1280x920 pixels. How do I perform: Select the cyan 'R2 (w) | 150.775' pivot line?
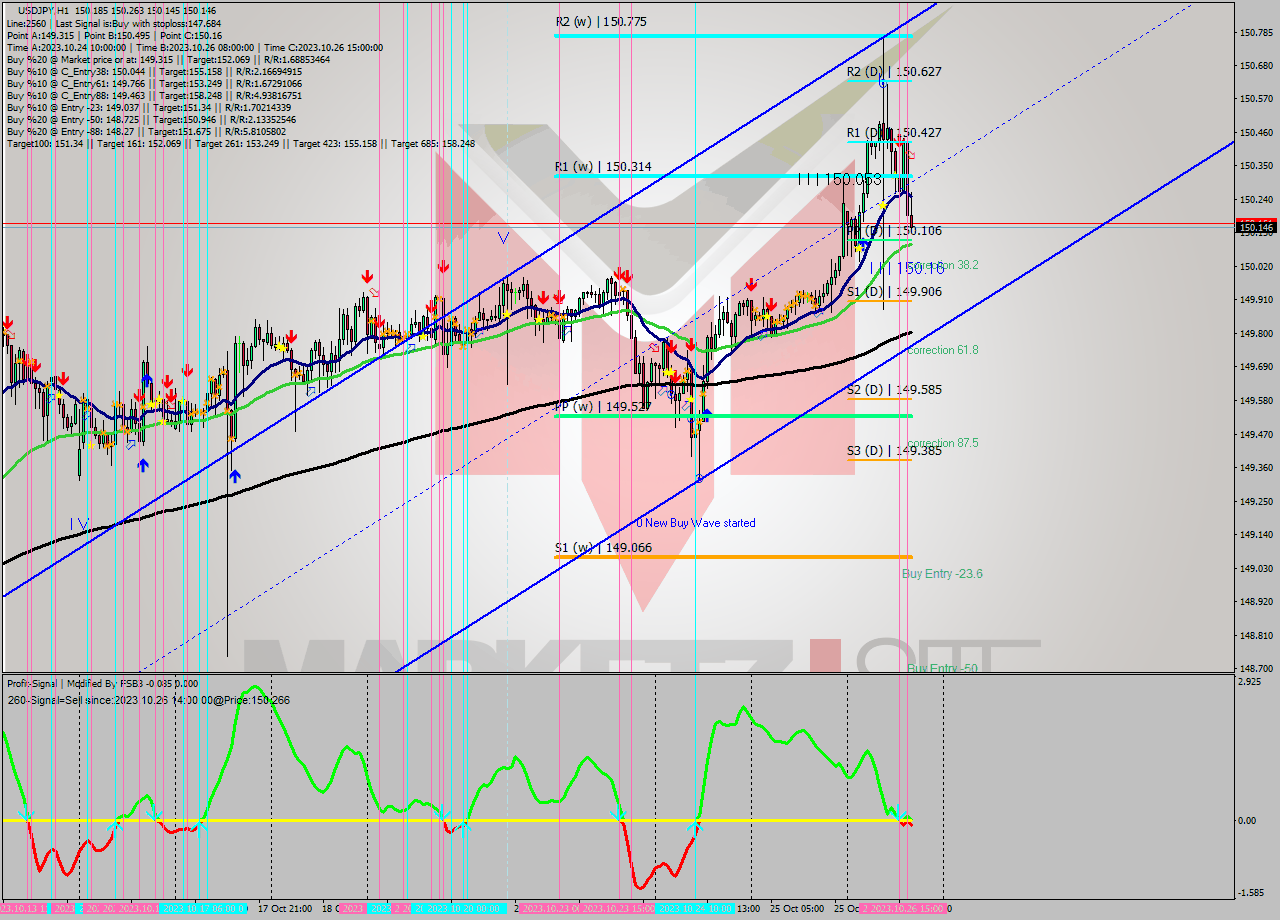coord(700,34)
